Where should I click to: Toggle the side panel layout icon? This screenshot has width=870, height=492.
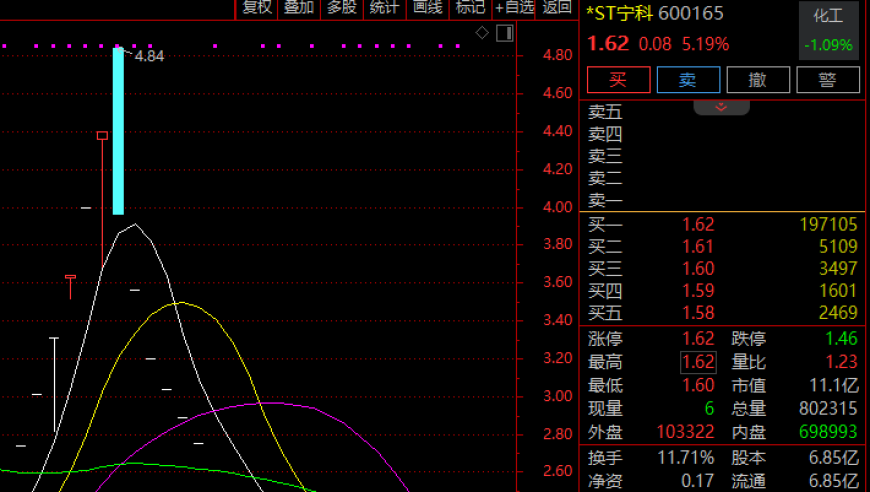click(x=504, y=33)
